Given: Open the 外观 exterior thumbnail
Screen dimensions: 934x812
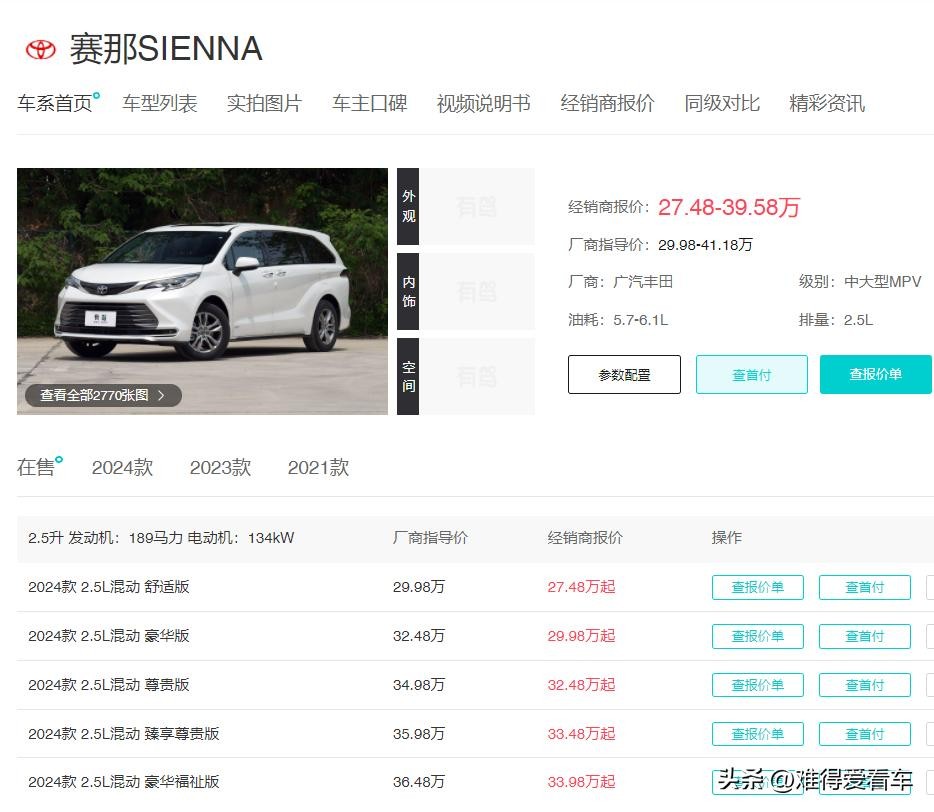Looking at the screenshot, I should (466, 206).
